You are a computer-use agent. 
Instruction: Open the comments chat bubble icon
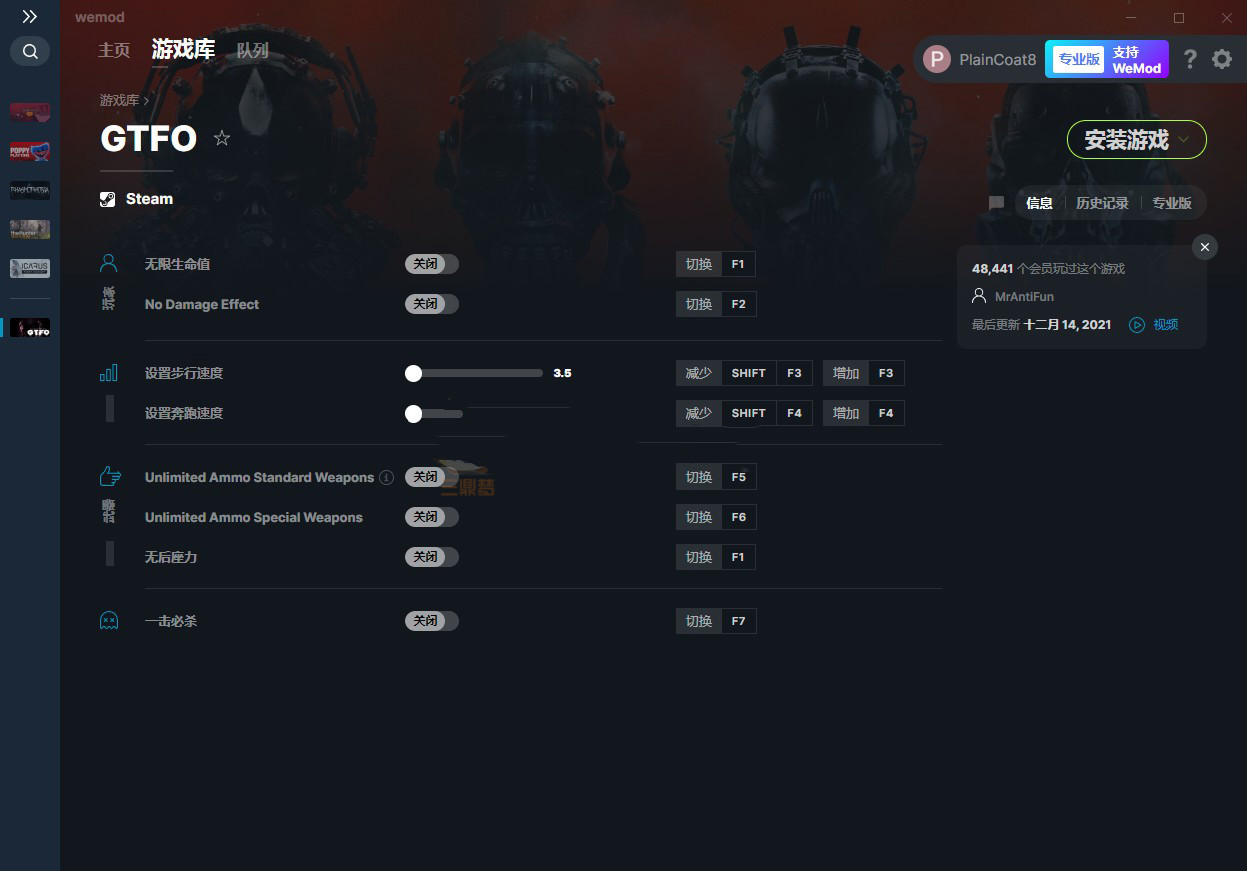point(996,203)
